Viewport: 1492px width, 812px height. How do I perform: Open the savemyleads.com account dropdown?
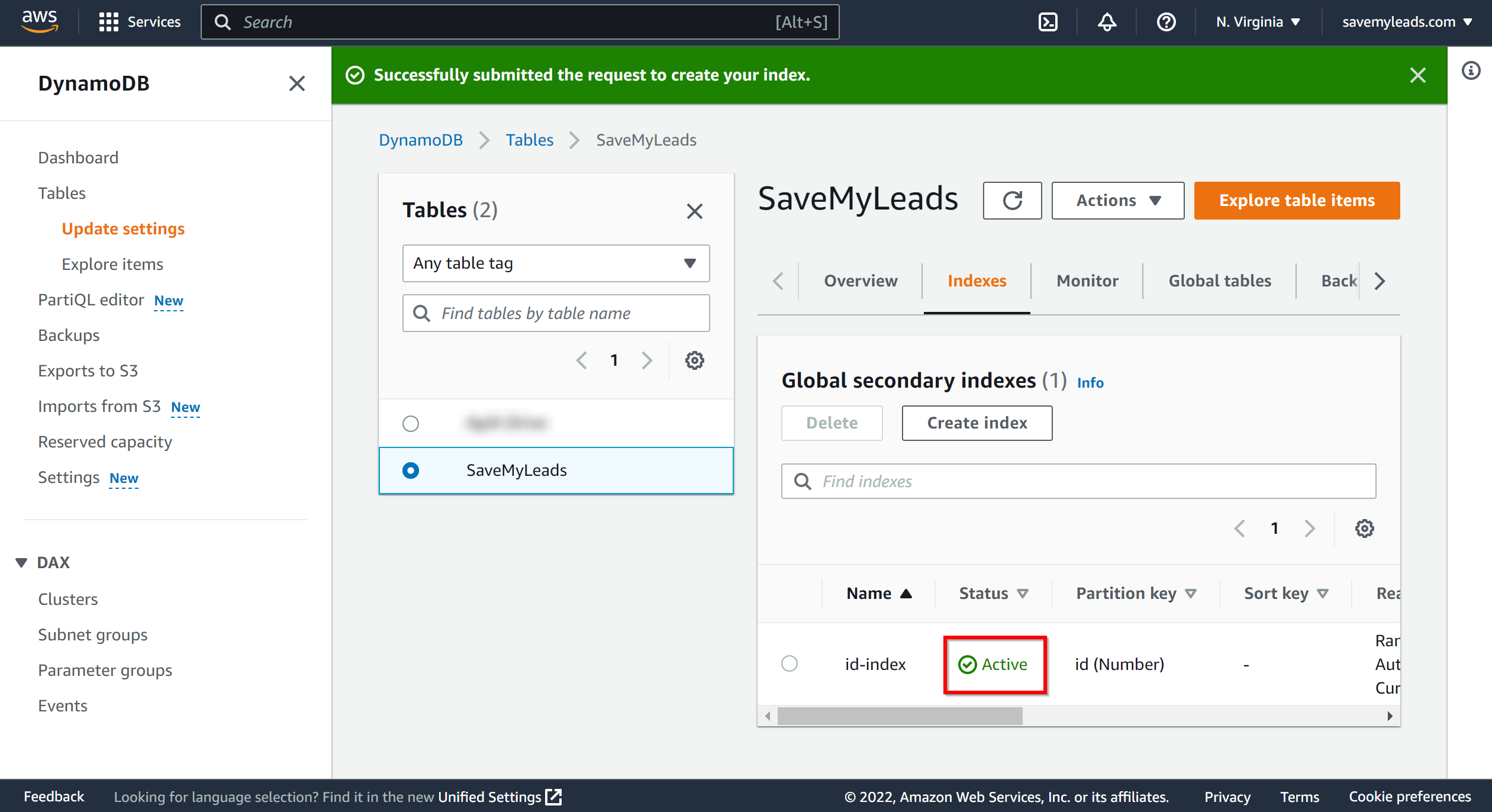[x=1407, y=22]
